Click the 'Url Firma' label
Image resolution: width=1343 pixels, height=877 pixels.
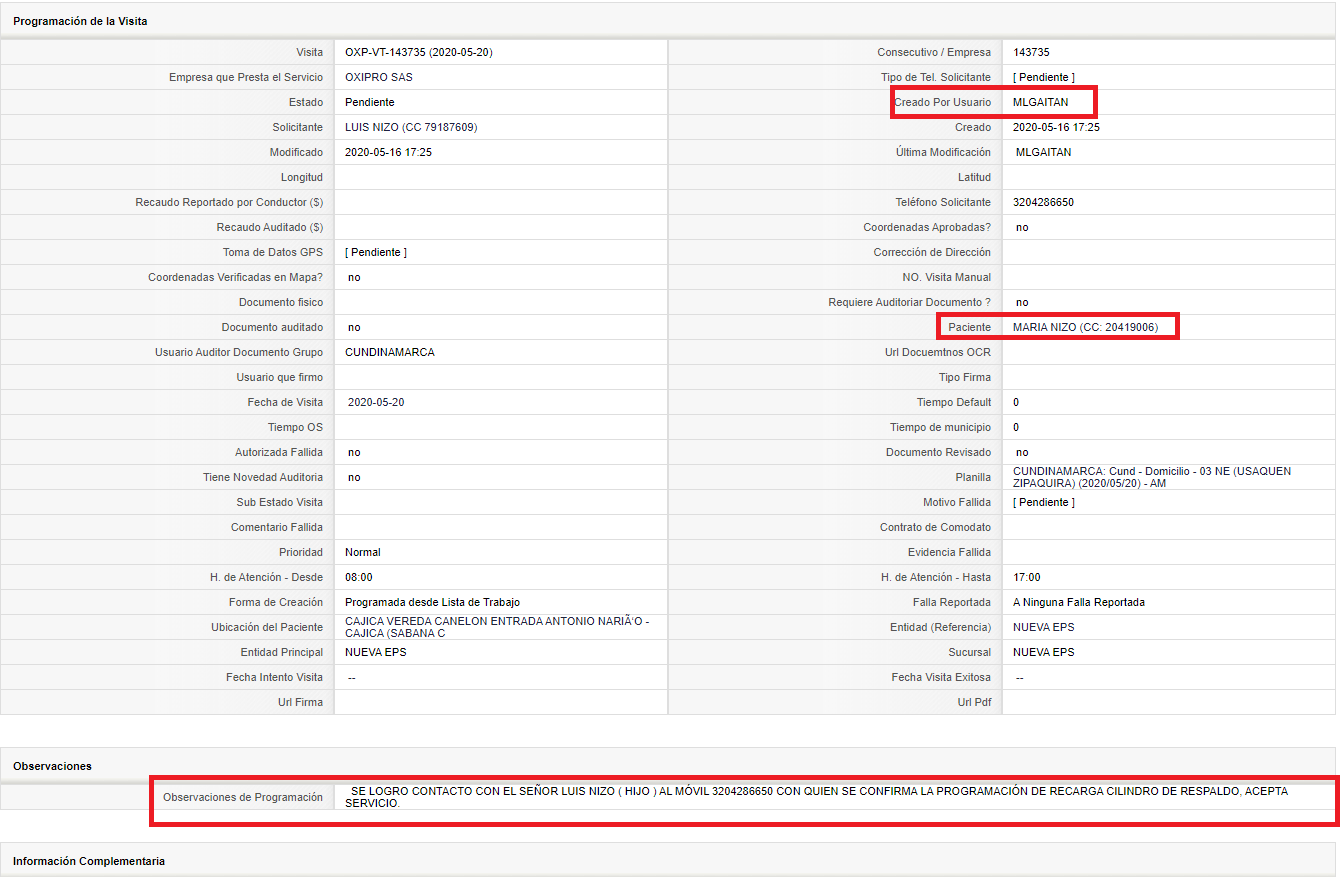(x=301, y=702)
